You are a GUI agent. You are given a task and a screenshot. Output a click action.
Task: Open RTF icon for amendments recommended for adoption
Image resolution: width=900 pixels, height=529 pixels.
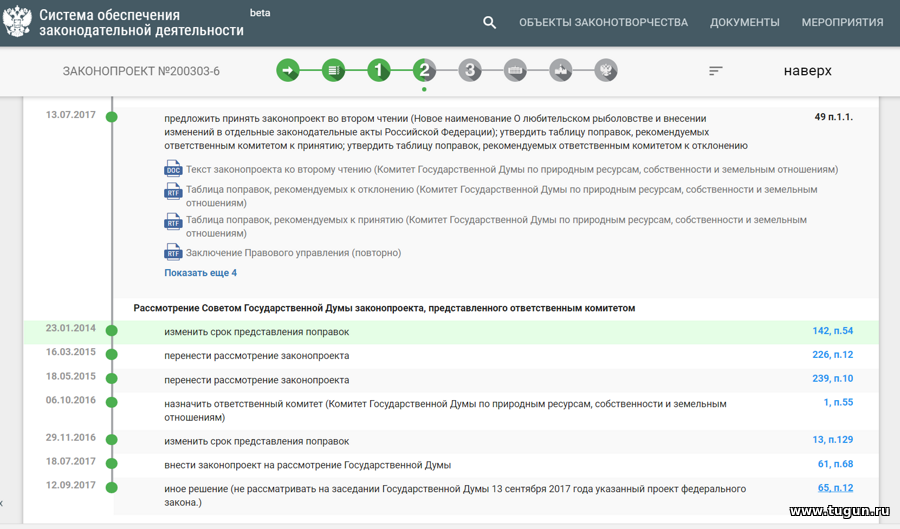click(173, 221)
